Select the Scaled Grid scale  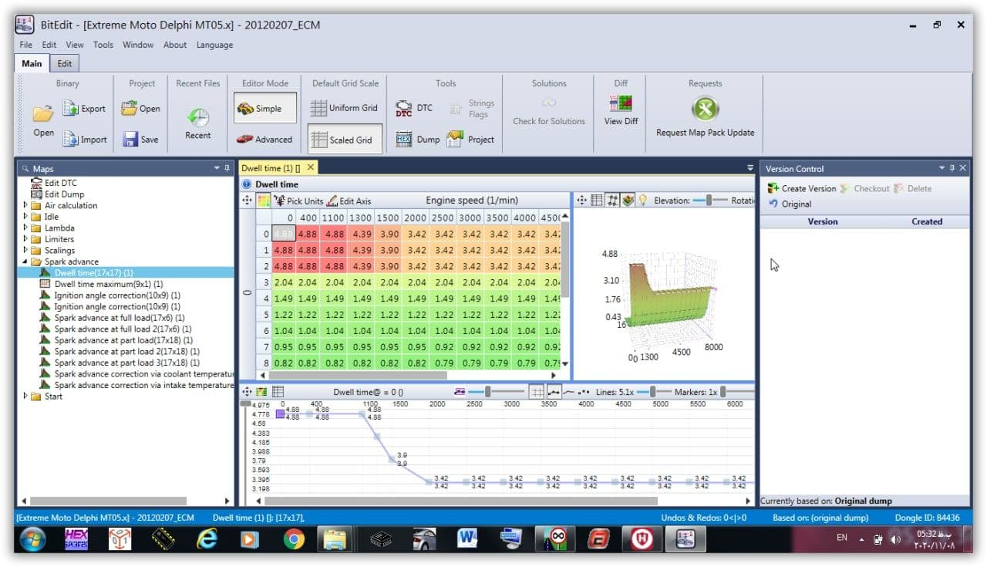[344, 139]
